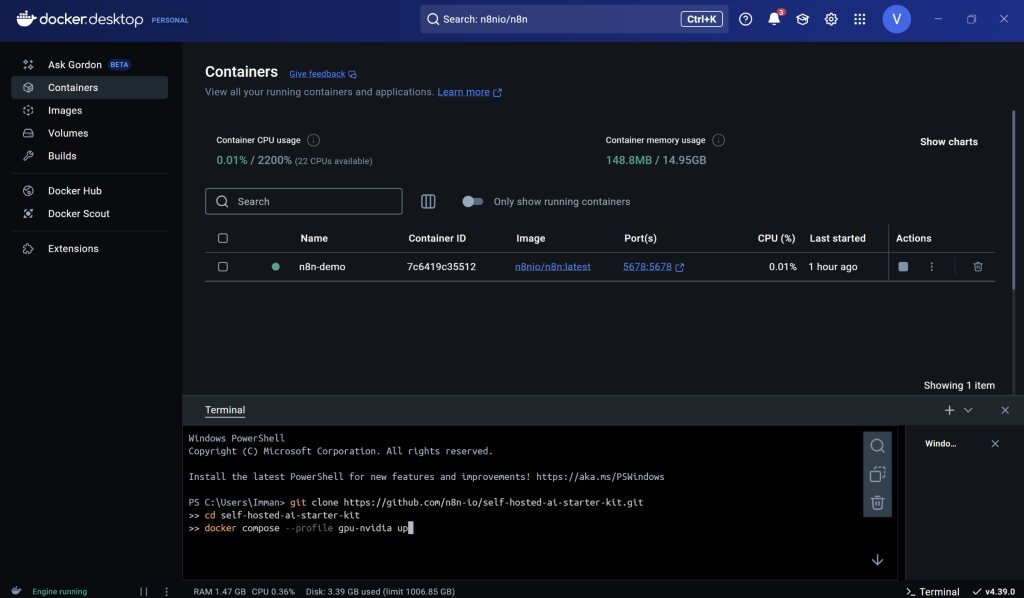Click the containers Search field
This screenshot has width=1024, height=598.
click(304, 202)
